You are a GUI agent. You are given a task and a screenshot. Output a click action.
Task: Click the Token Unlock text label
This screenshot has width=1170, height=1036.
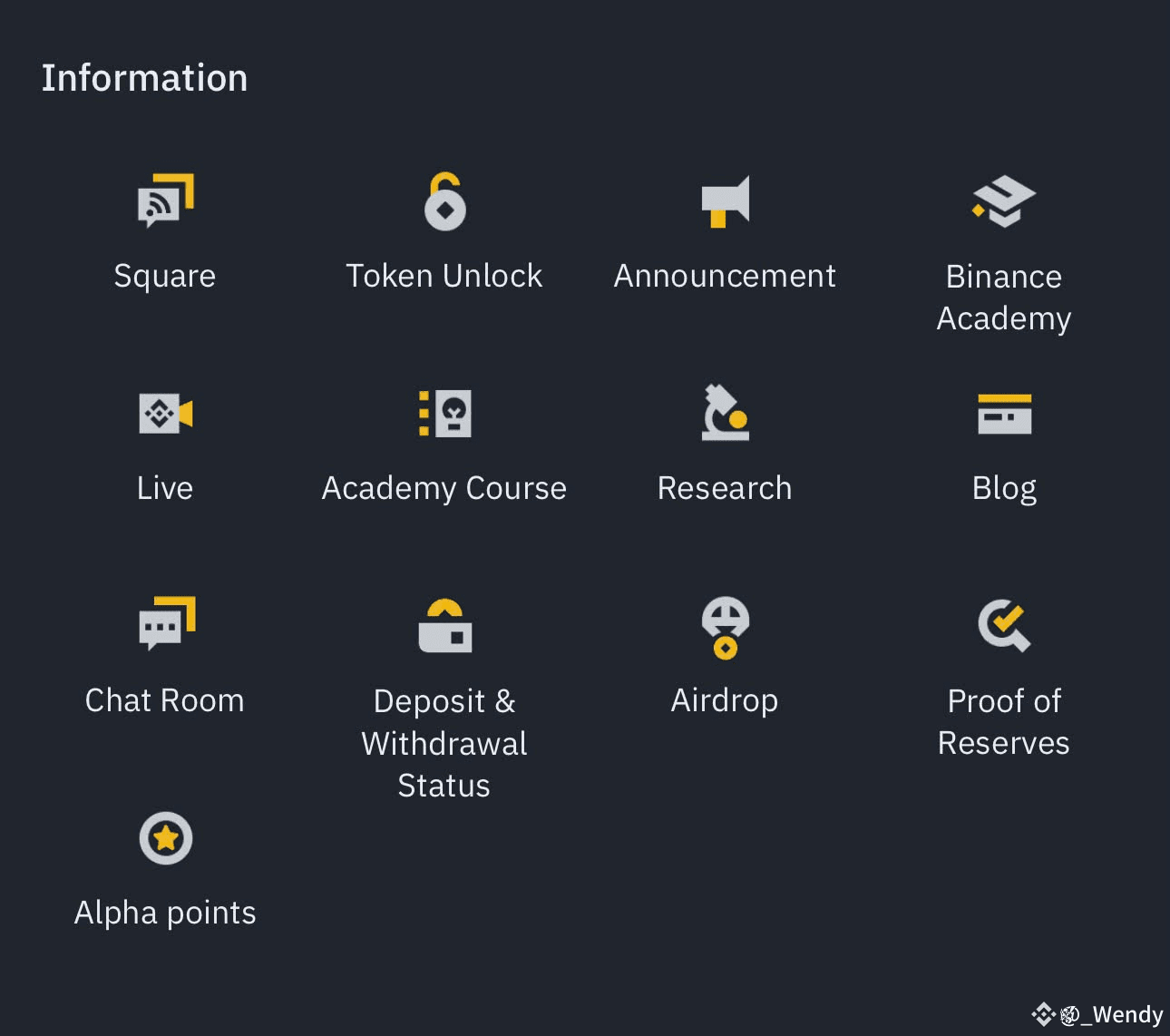coord(444,276)
